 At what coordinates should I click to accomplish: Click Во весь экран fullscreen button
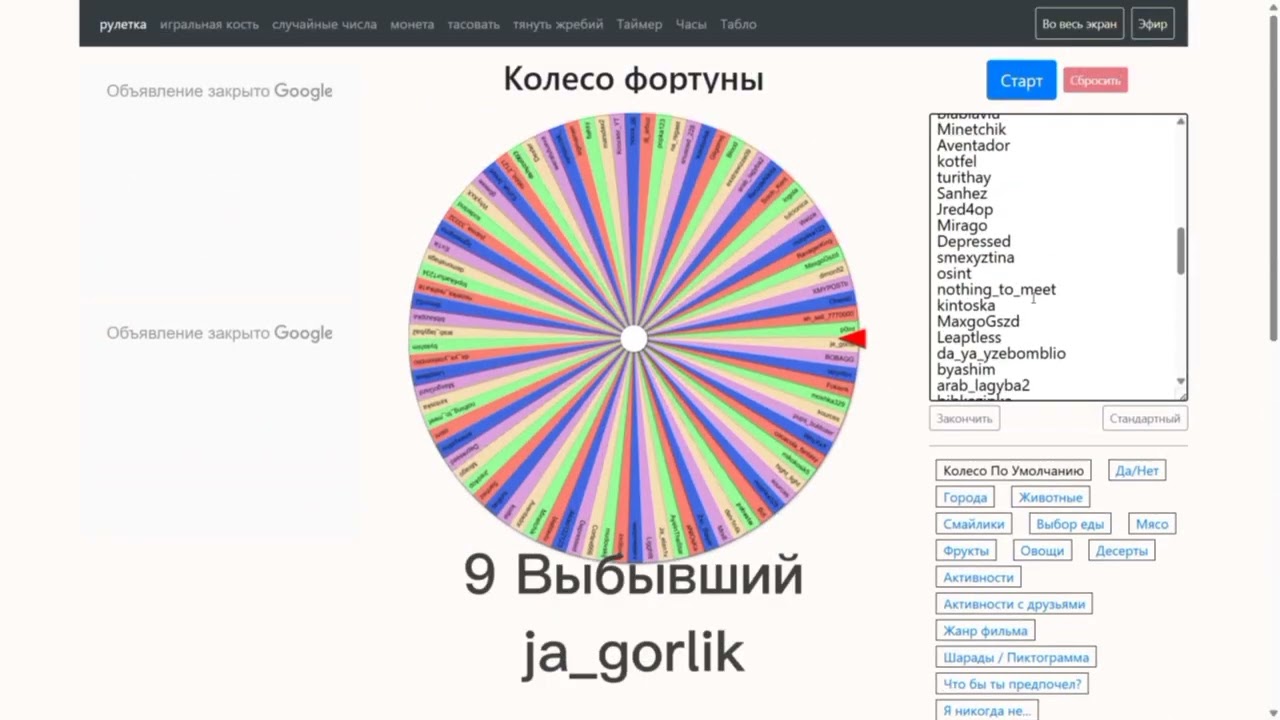point(1079,24)
